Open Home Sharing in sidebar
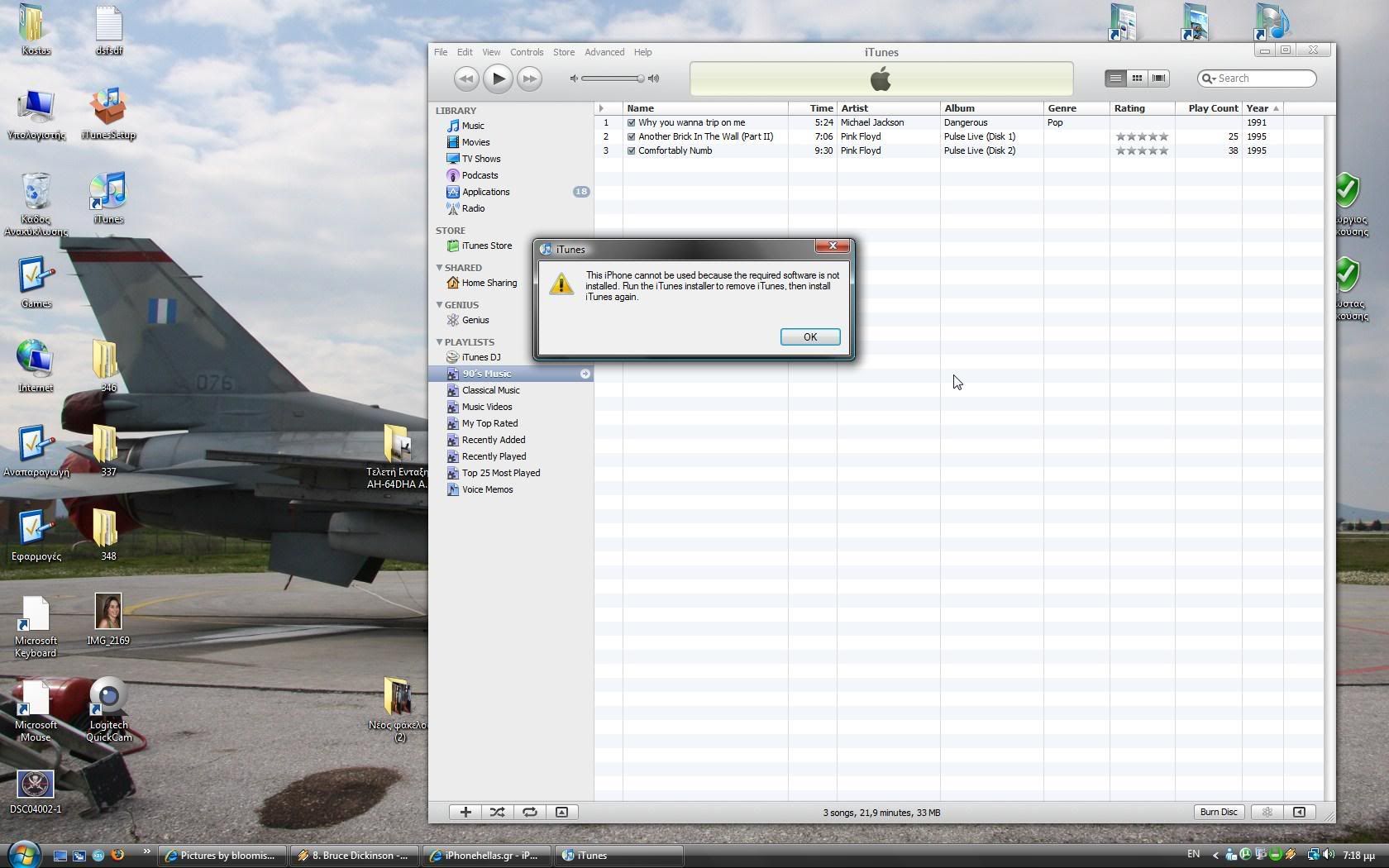This screenshot has width=1389, height=868. tap(489, 283)
